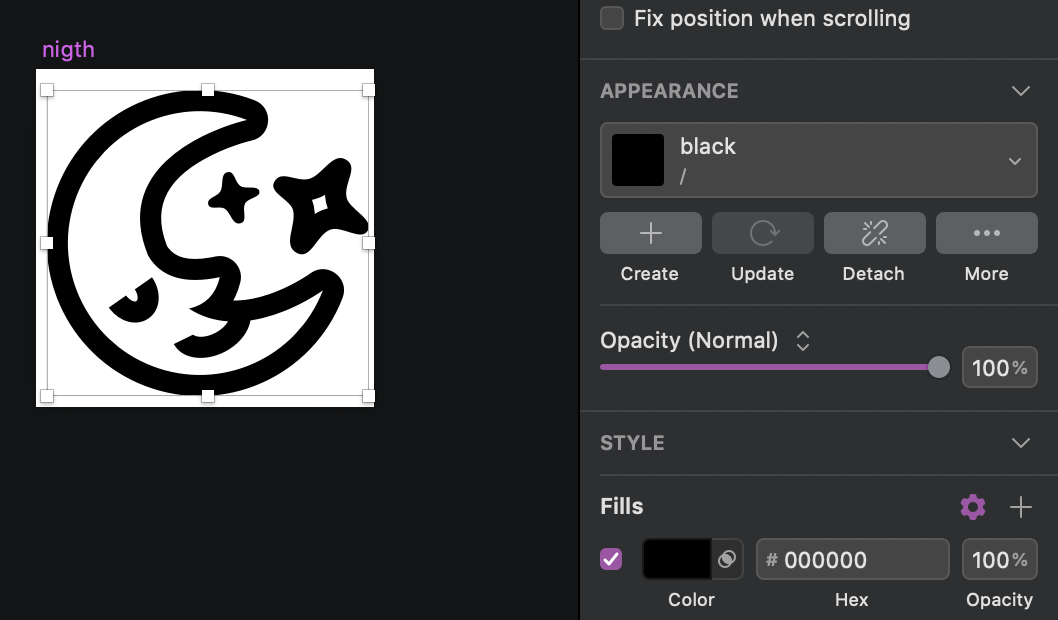Open the Fills settings gear icon

(x=972, y=507)
